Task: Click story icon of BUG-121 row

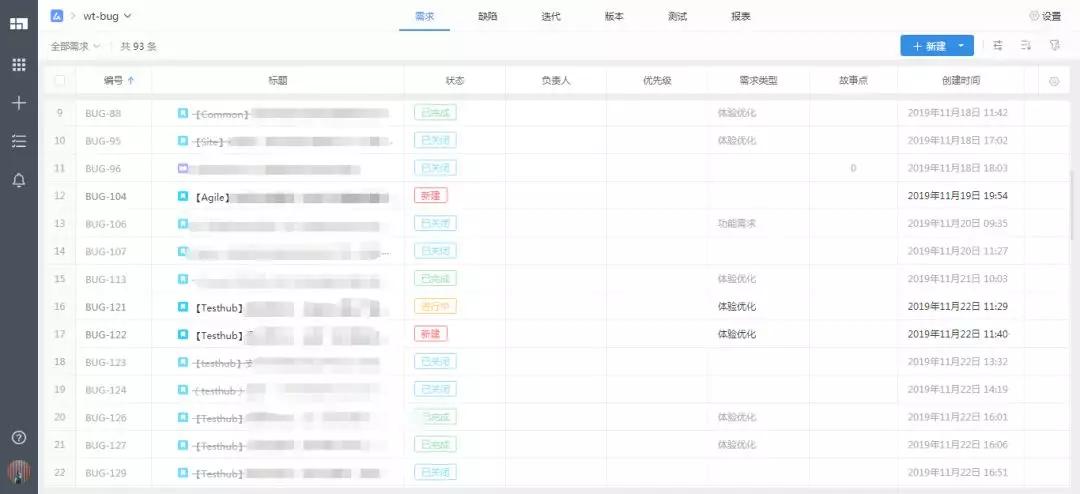Action: point(183,307)
